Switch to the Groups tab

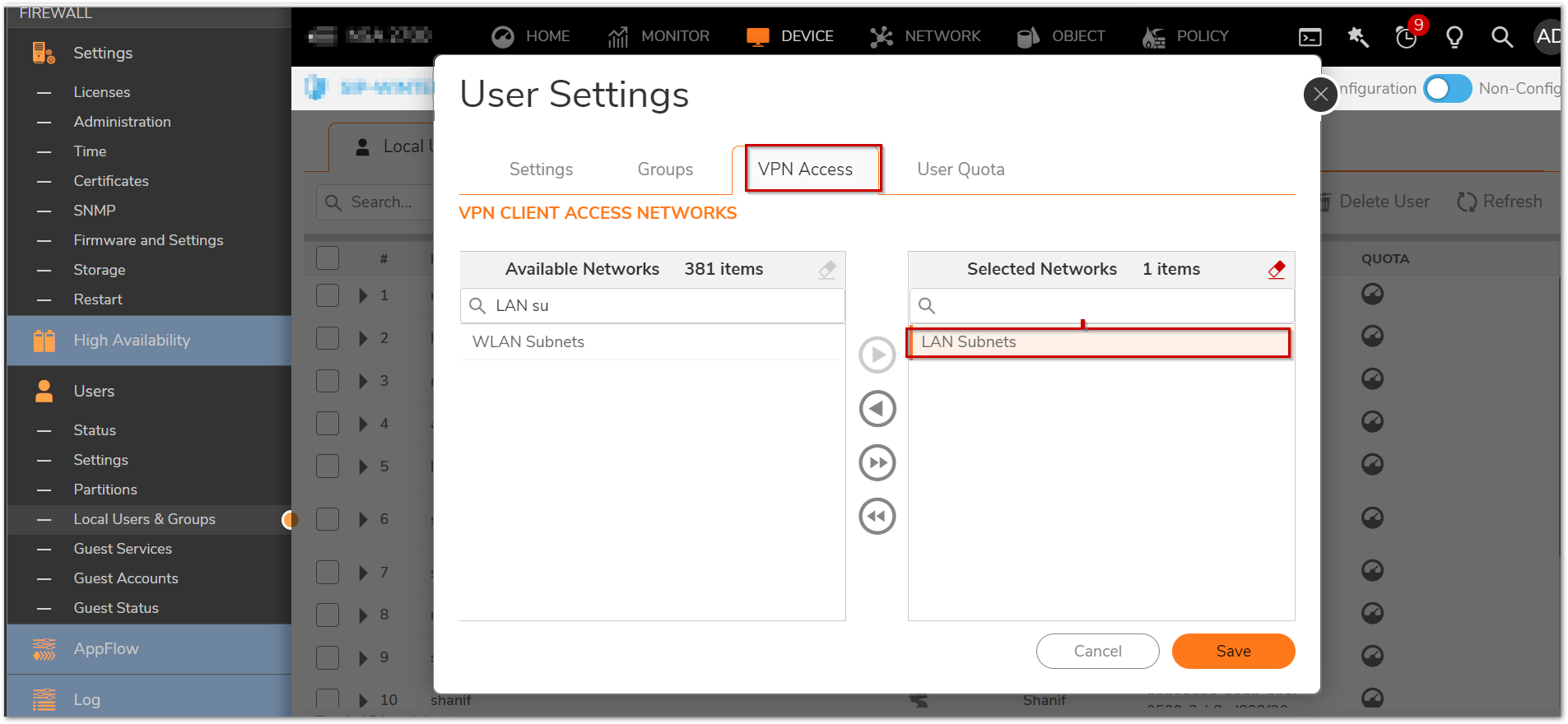[x=665, y=169]
